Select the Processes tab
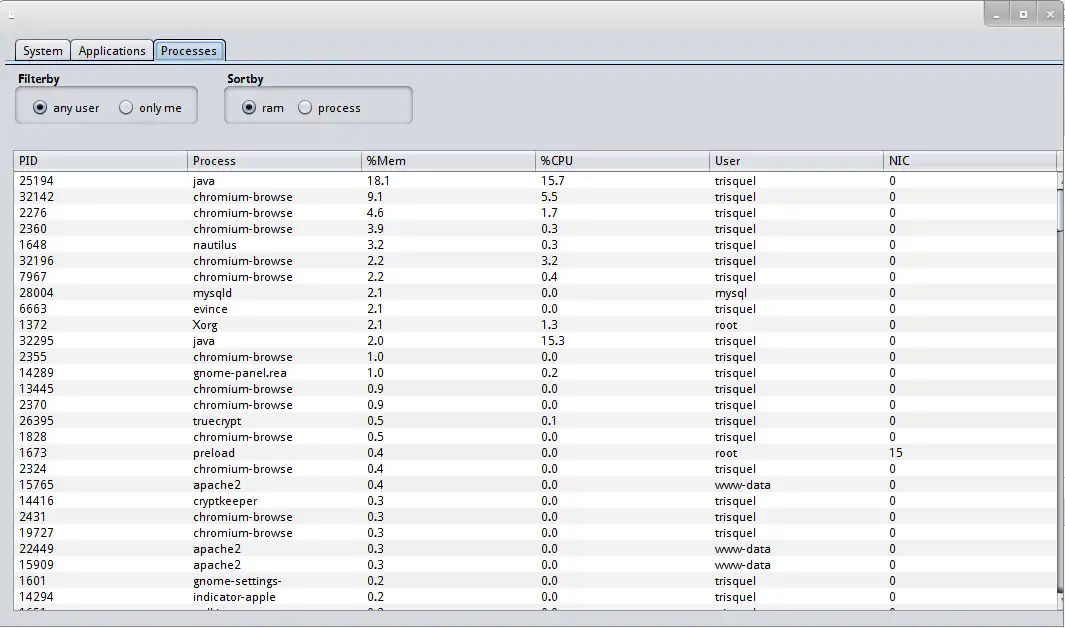 click(189, 51)
